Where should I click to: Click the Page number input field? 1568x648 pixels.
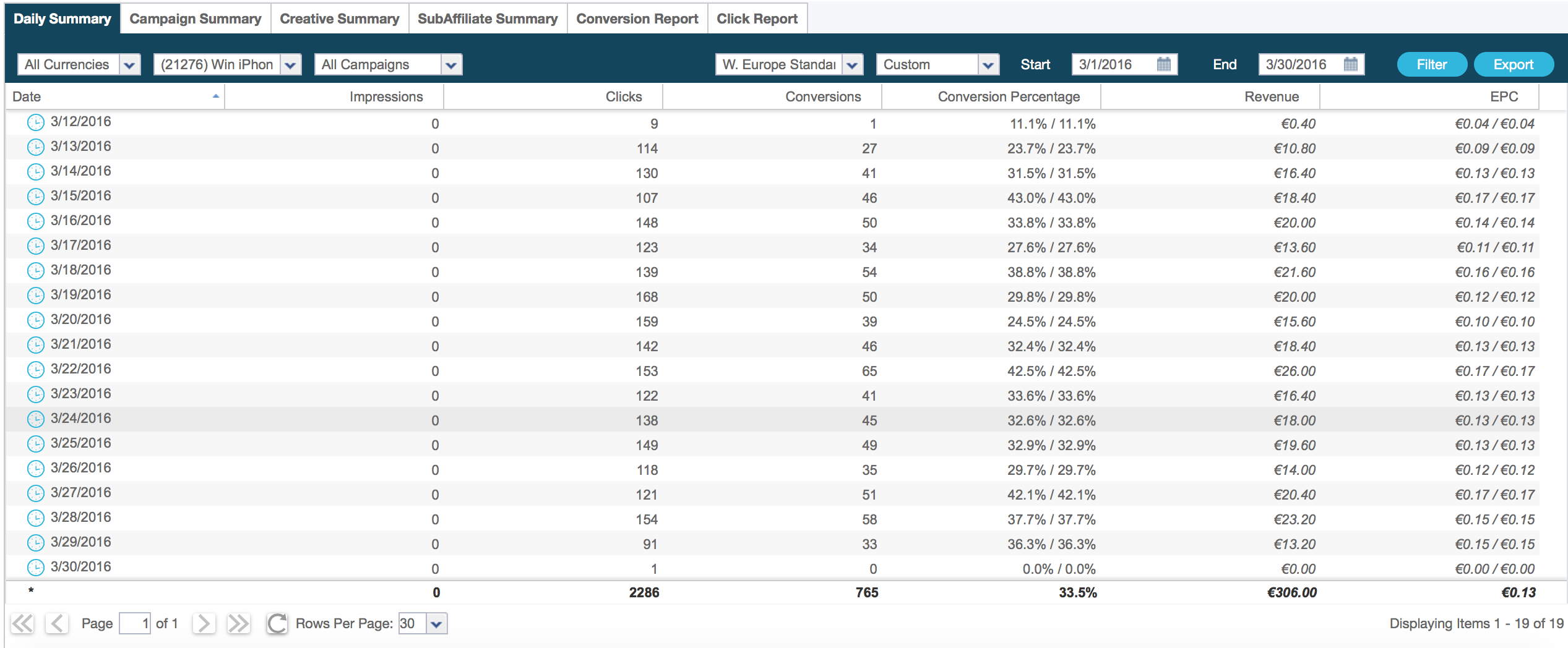point(135,623)
